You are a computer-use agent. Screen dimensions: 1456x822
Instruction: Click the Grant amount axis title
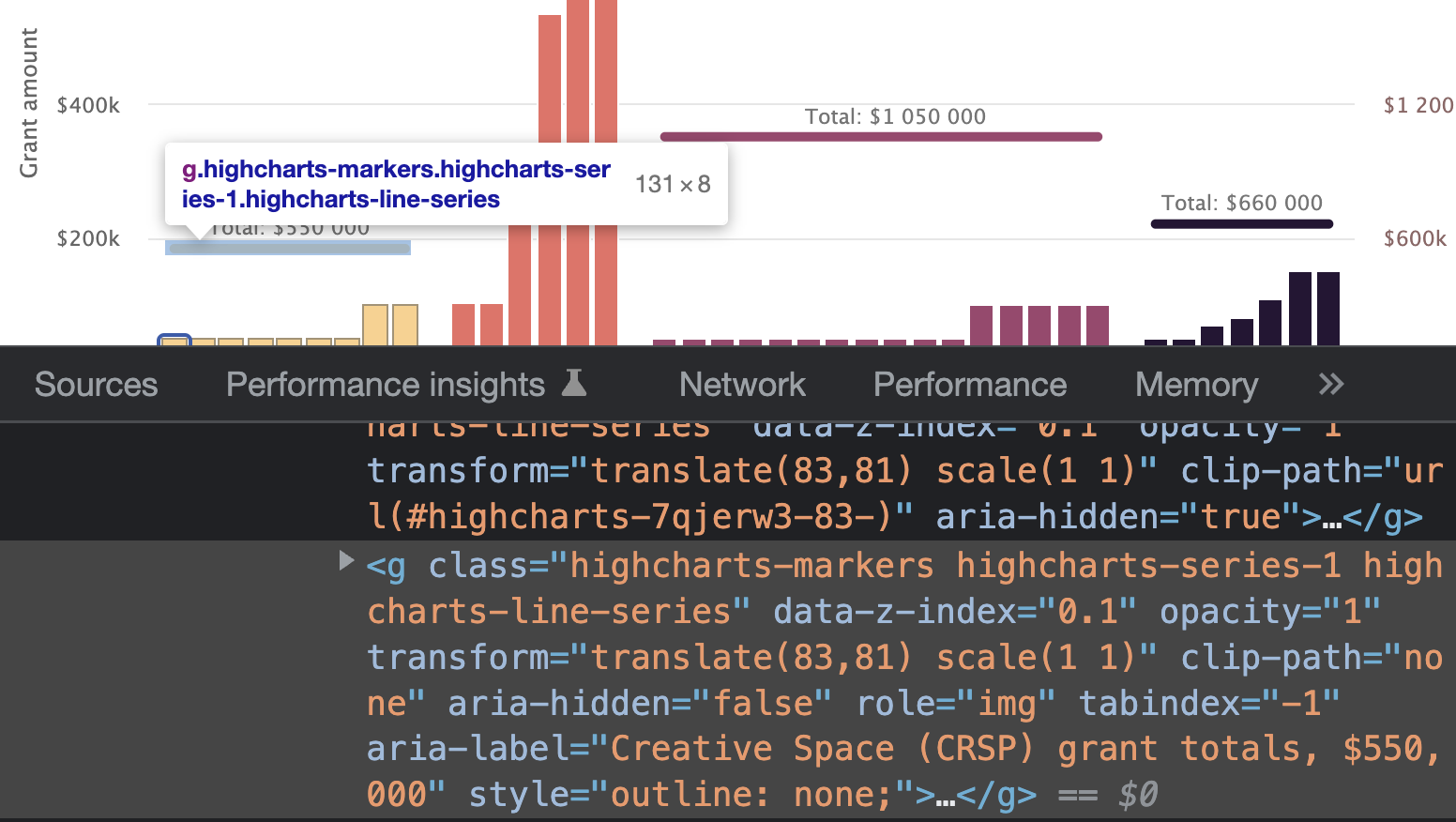(29, 103)
